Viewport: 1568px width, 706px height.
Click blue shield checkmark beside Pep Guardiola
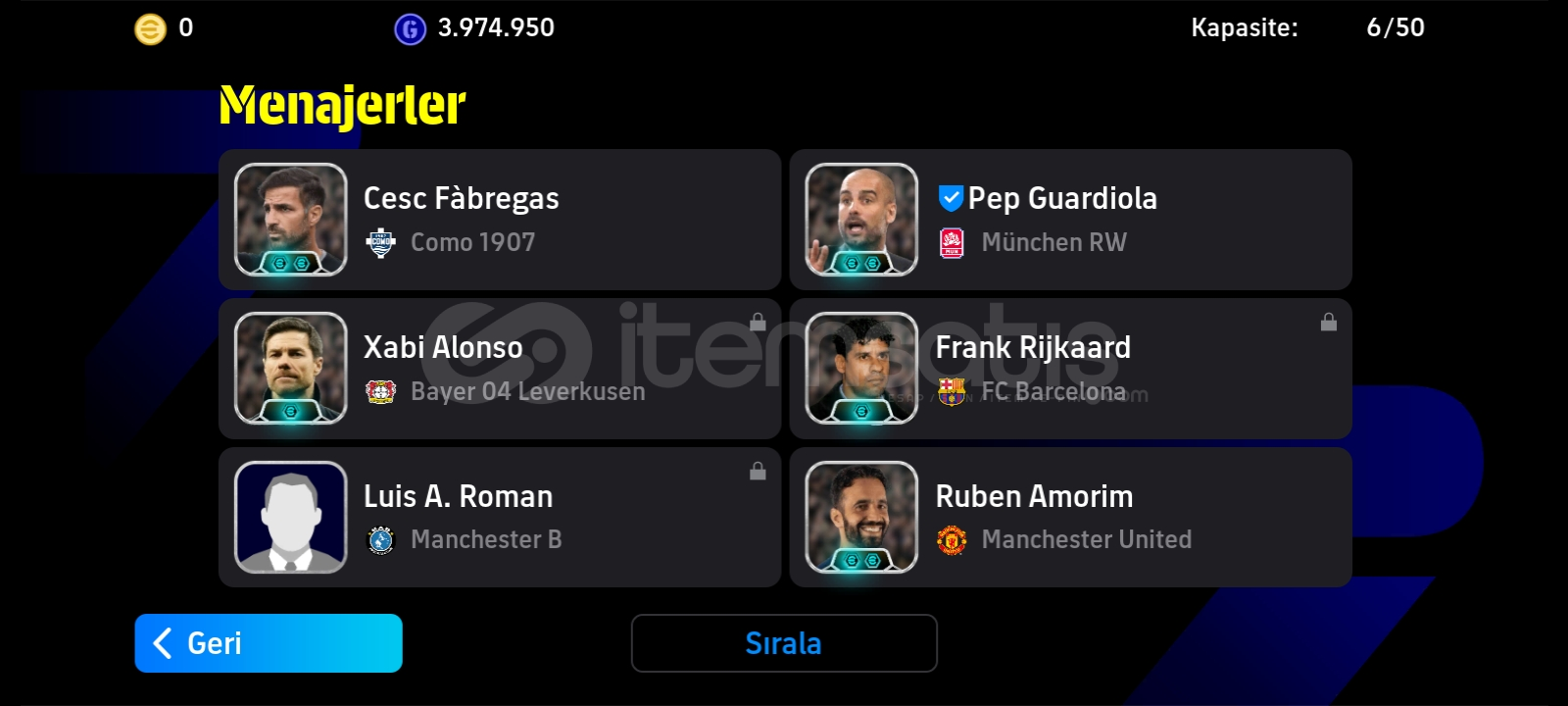(951, 198)
